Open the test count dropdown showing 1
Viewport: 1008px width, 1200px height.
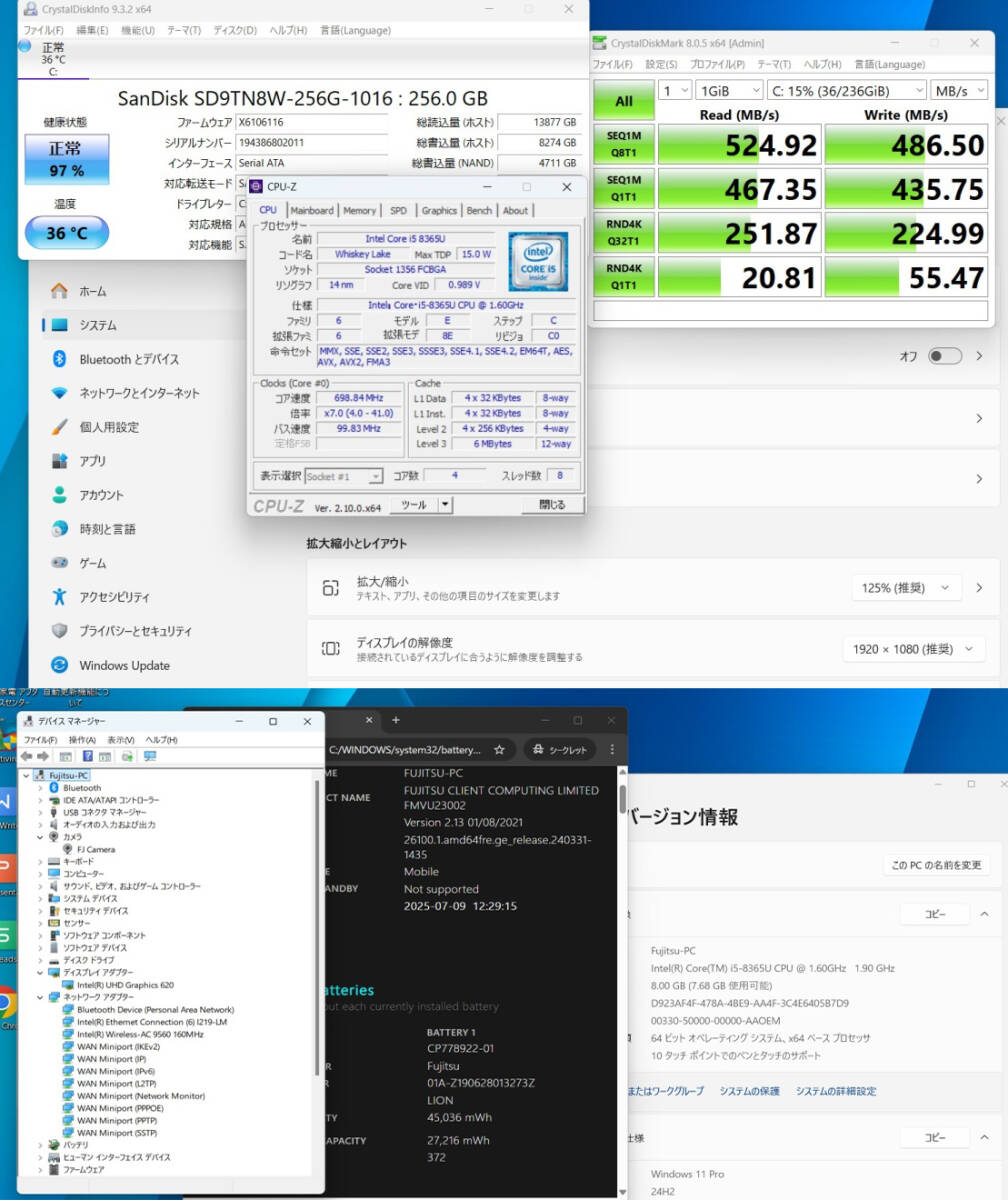[x=675, y=90]
